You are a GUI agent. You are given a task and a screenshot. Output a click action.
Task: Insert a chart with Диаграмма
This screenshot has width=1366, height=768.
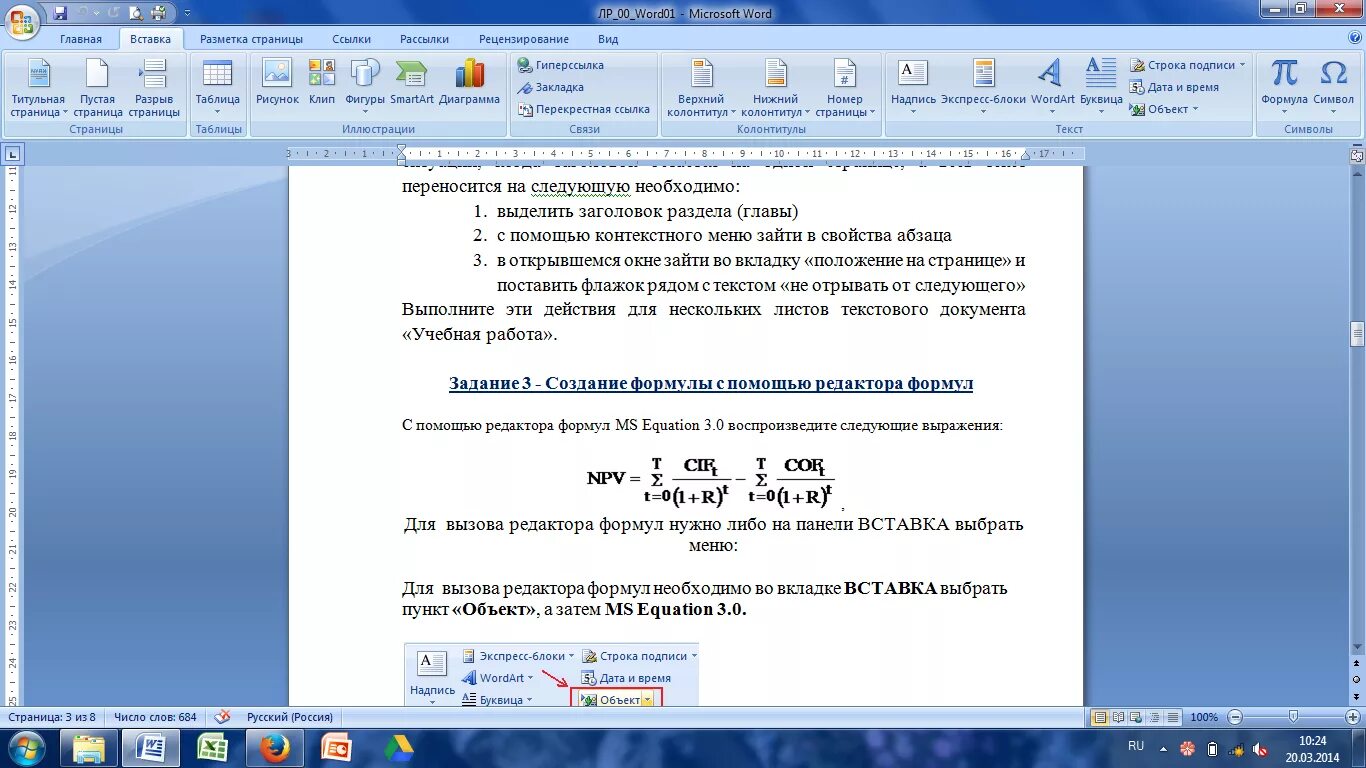pos(469,82)
